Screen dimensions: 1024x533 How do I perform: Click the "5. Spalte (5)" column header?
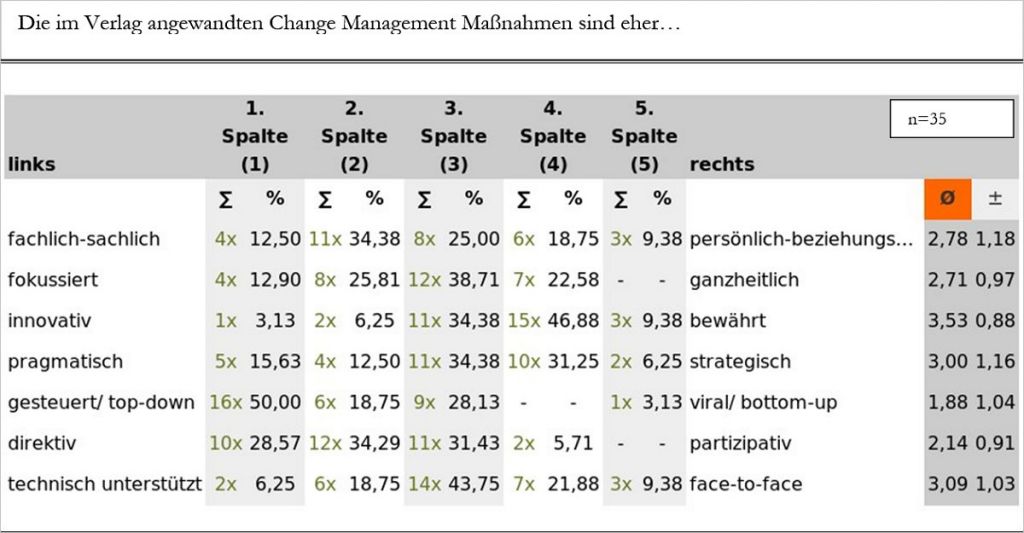tap(644, 136)
